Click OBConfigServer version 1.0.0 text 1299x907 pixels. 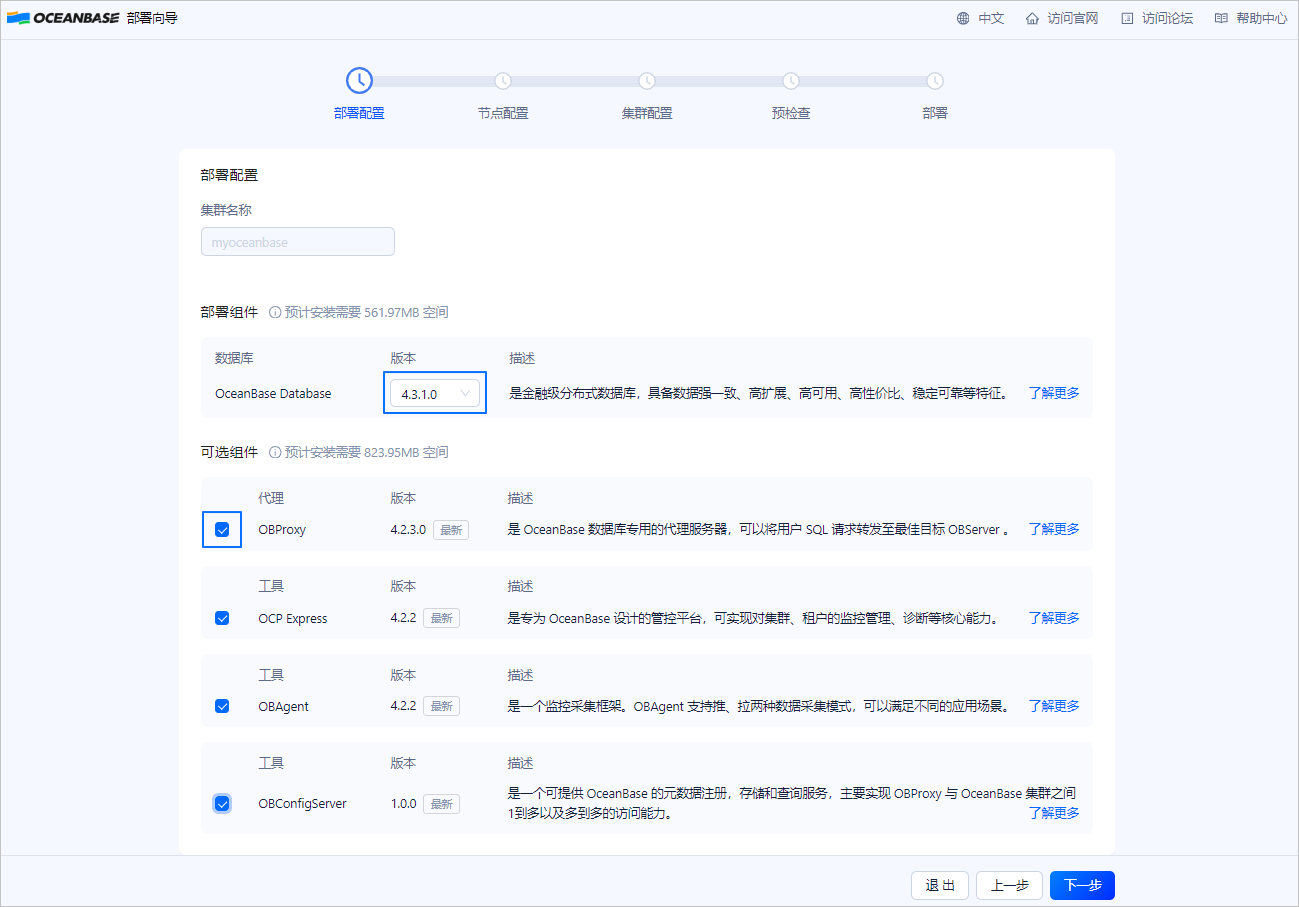click(x=403, y=804)
